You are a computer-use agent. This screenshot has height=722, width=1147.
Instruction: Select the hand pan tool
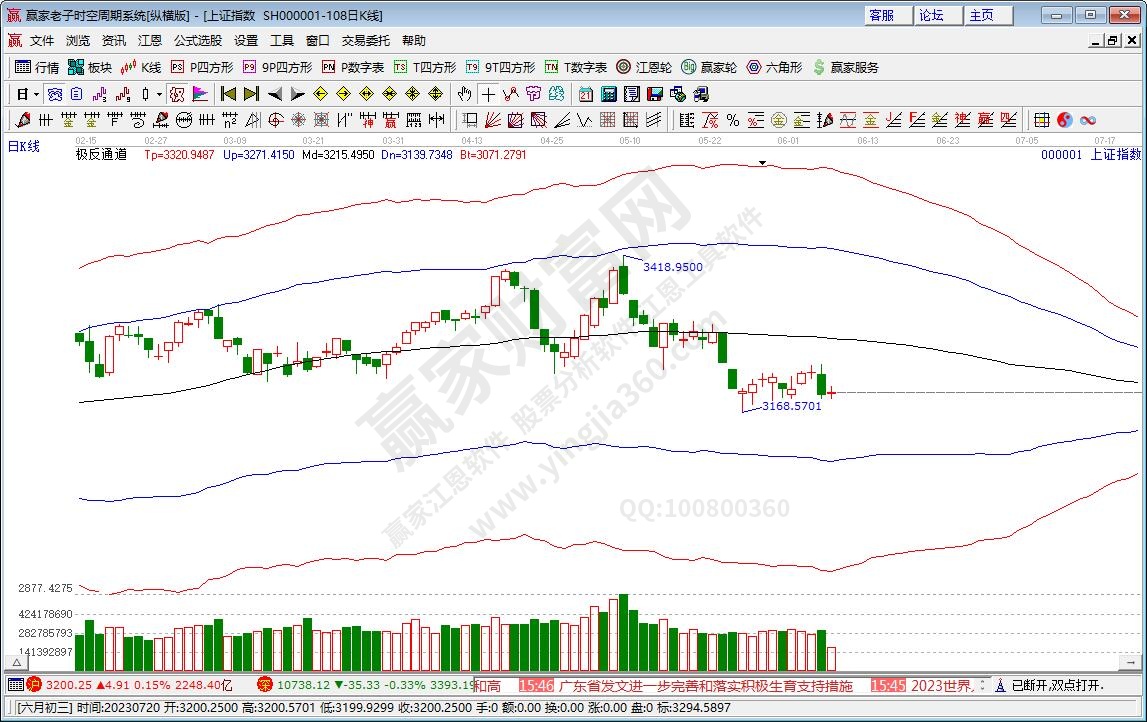[464, 94]
